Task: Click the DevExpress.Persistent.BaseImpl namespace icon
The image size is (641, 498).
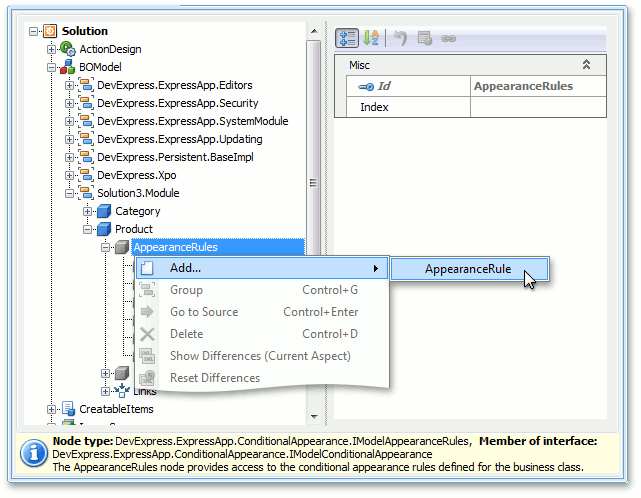Action: pos(86,157)
